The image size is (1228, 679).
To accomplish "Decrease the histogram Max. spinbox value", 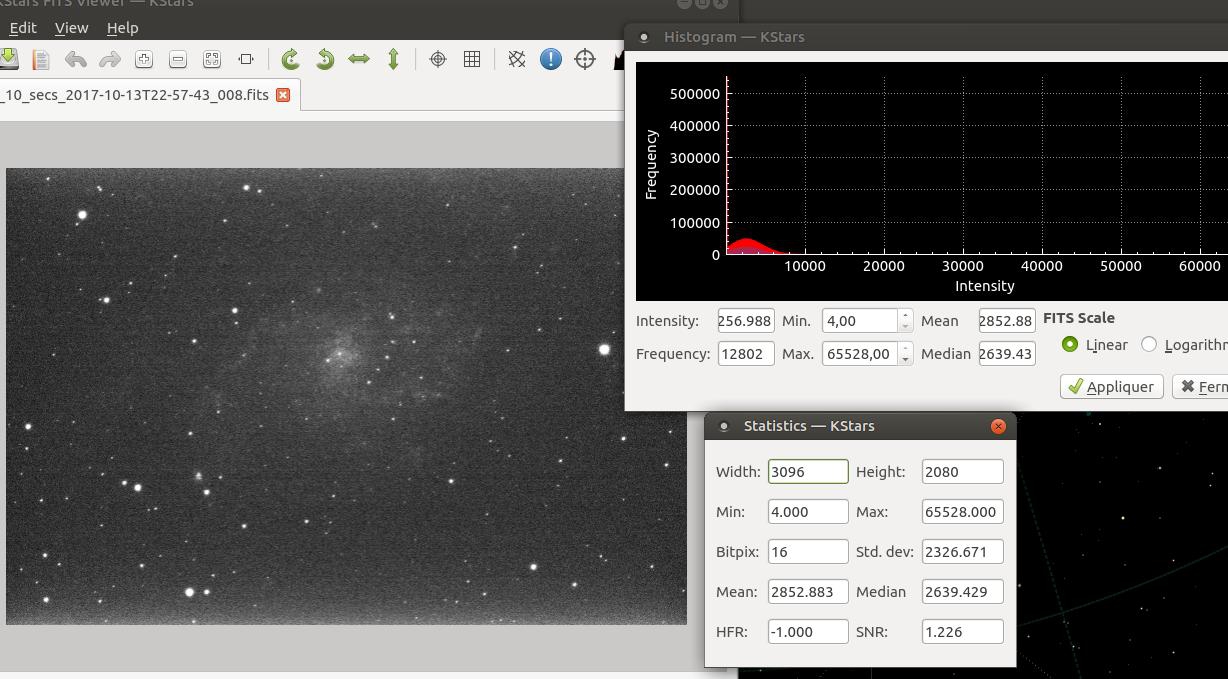I will click(x=905, y=360).
